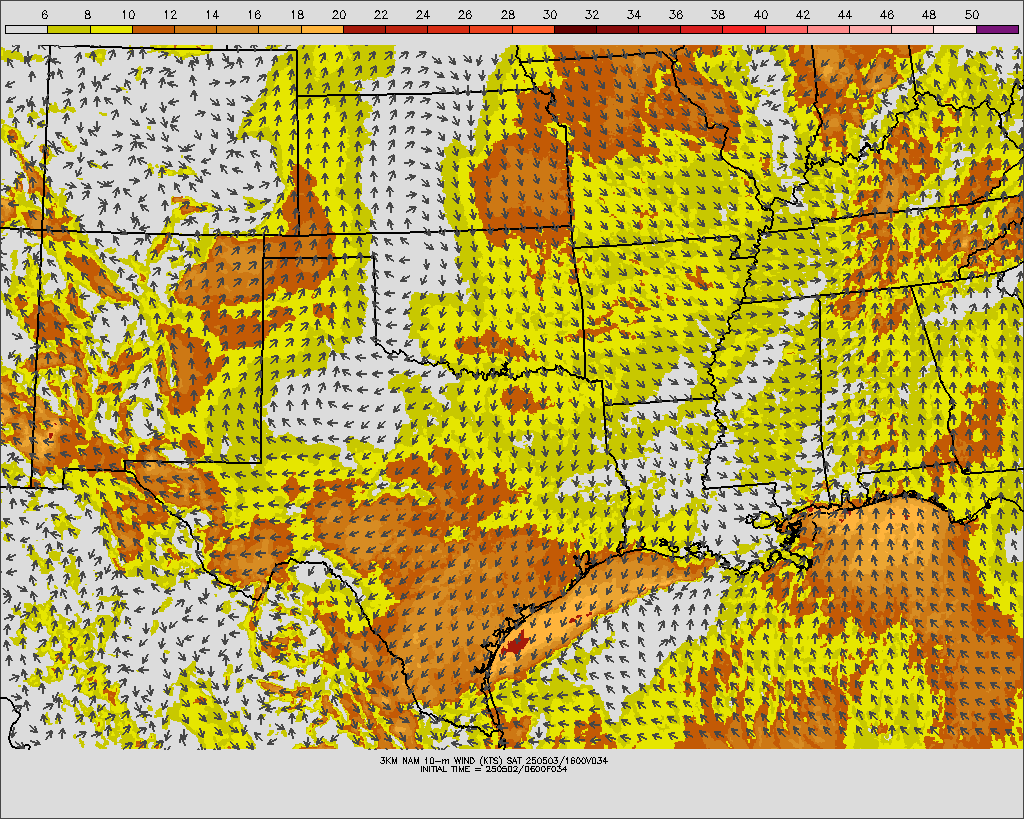Screen dimensions: 1024x819
Task: Click the legend swatch between 16 and 18
Action: click(x=280, y=29)
